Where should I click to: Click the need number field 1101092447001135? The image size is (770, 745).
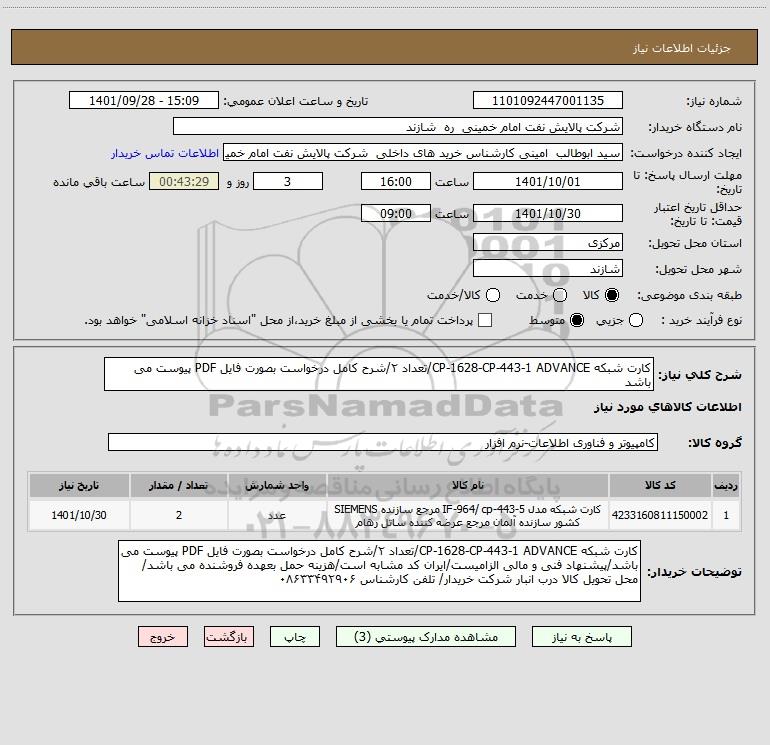pyautogui.click(x=548, y=101)
